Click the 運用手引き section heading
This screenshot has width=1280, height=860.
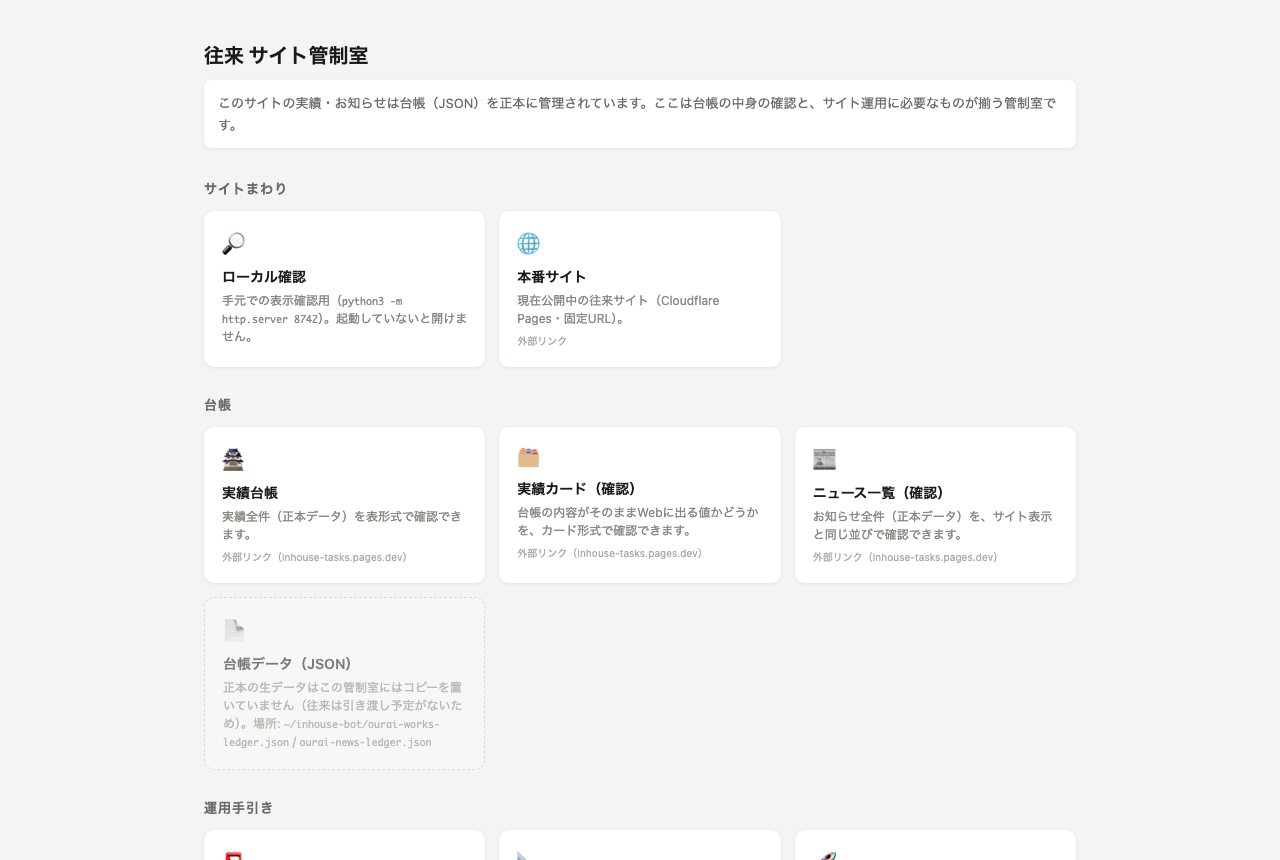(x=239, y=808)
